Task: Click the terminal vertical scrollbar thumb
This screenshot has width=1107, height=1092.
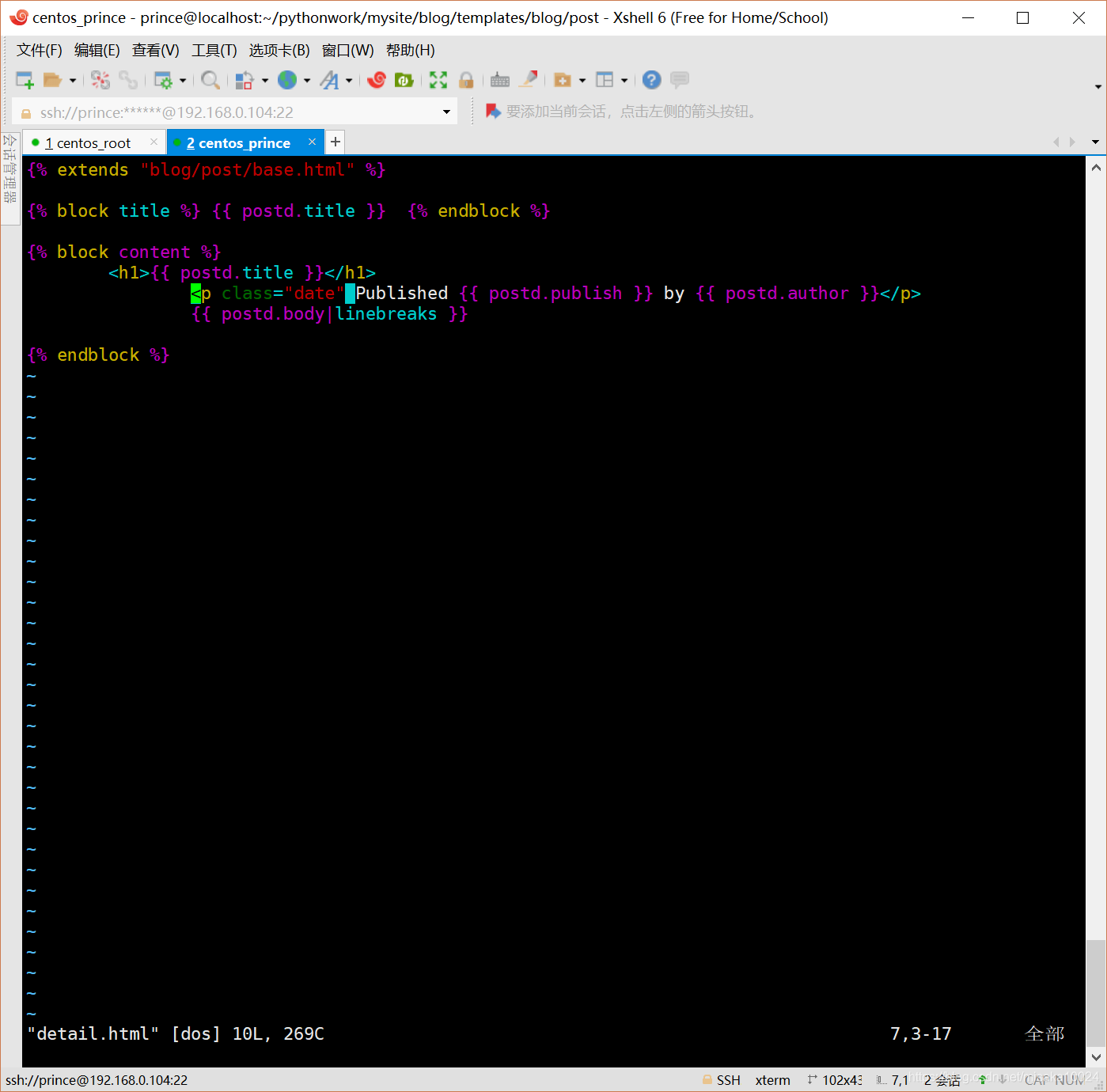Action: [x=1096, y=993]
